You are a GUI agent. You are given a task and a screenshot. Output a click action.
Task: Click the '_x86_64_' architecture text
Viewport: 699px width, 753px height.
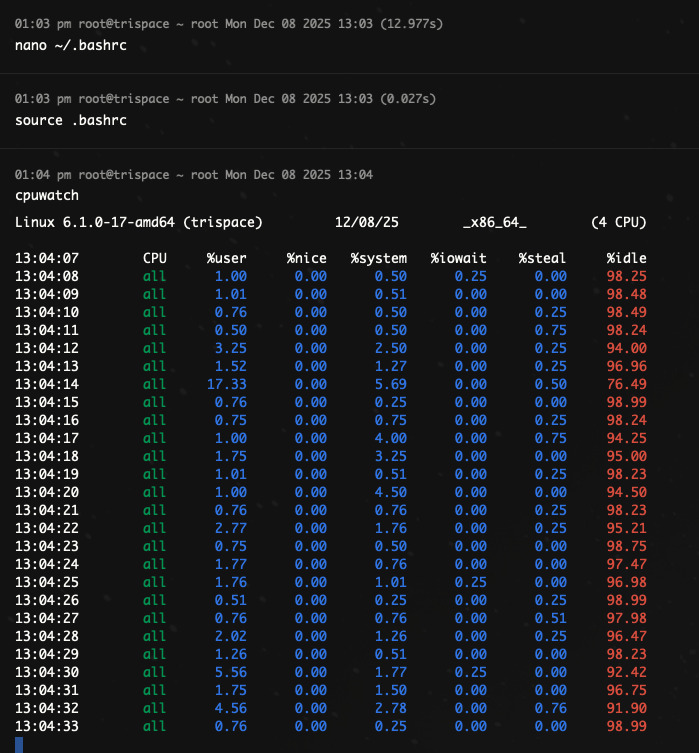point(494,222)
